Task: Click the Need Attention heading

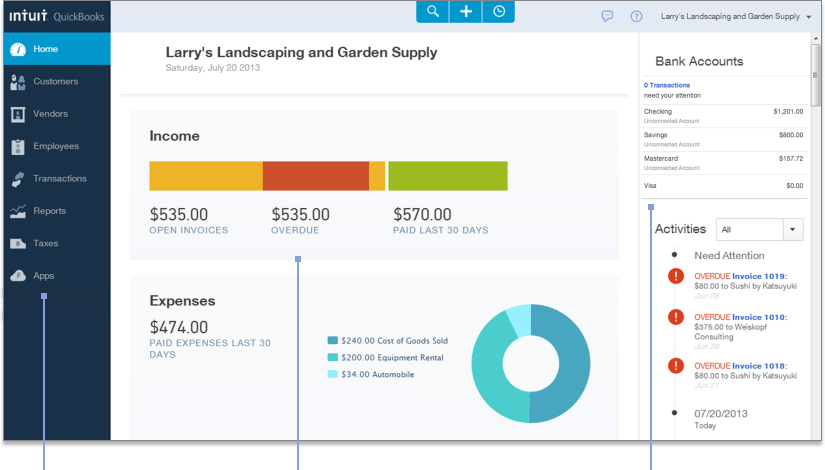Action: [x=729, y=256]
